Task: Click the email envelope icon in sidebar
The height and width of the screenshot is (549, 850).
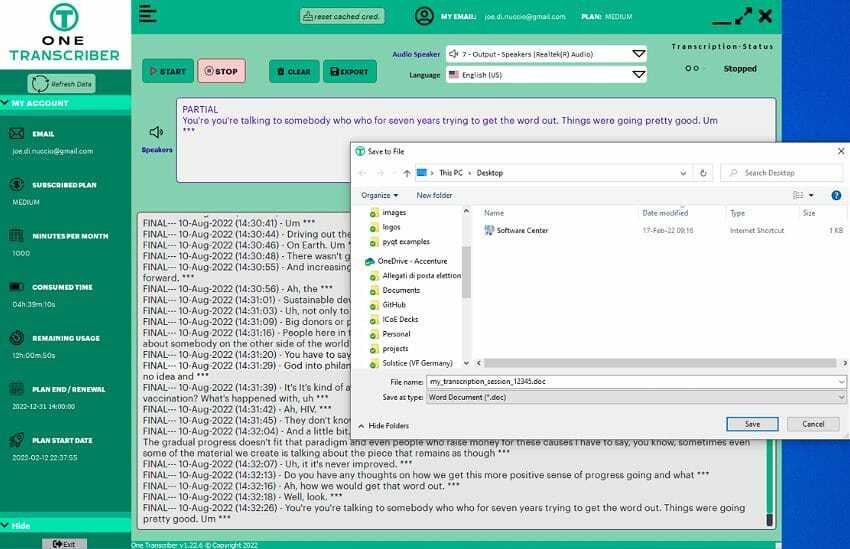Action: click(x=17, y=133)
